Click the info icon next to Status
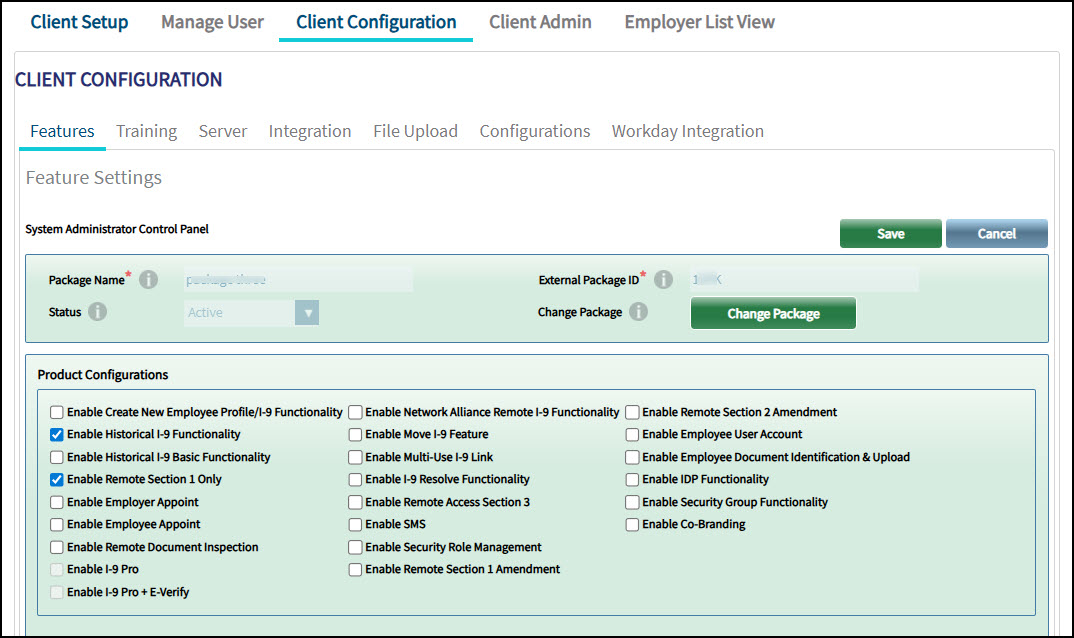The height and width of the screenshot is (638, 1074). (x=97, y=312)
